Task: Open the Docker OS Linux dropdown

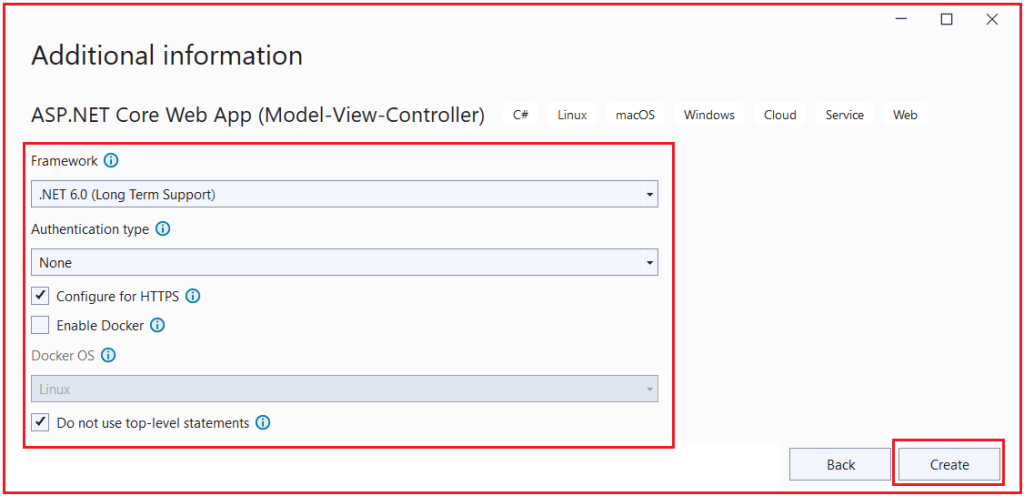Action: pyautogui.click(x=344, y=389)
